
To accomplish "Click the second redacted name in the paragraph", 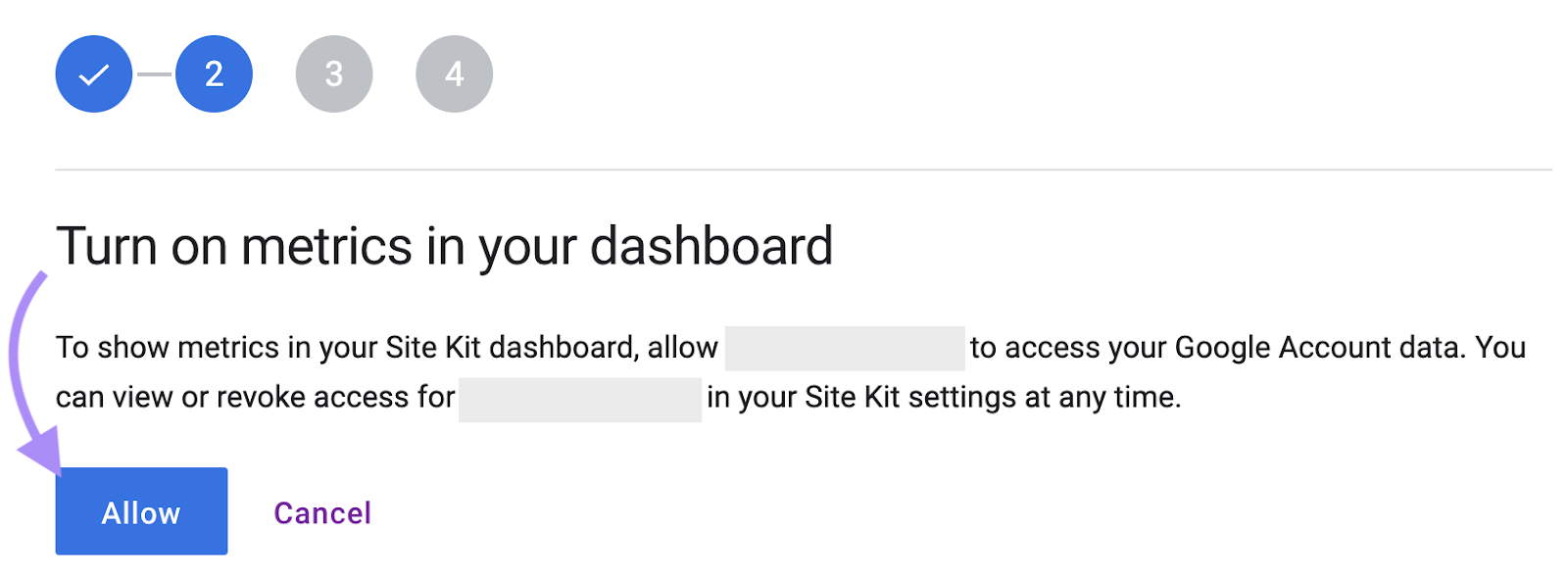I will 578,398.
